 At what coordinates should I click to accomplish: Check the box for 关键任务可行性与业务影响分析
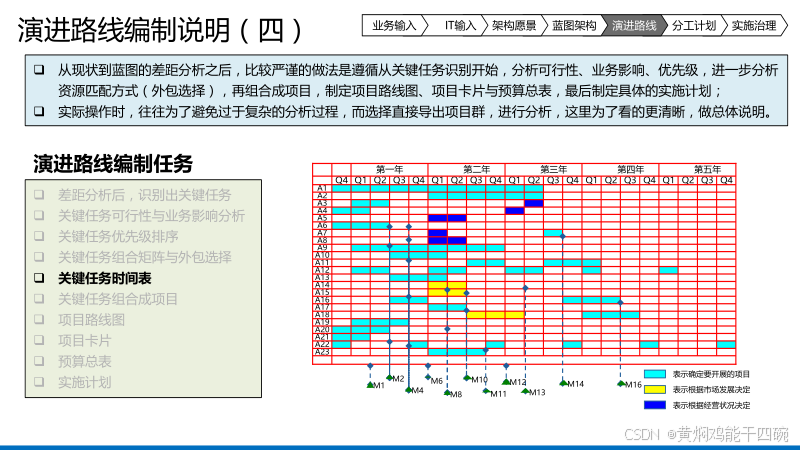tap(39, 216)
